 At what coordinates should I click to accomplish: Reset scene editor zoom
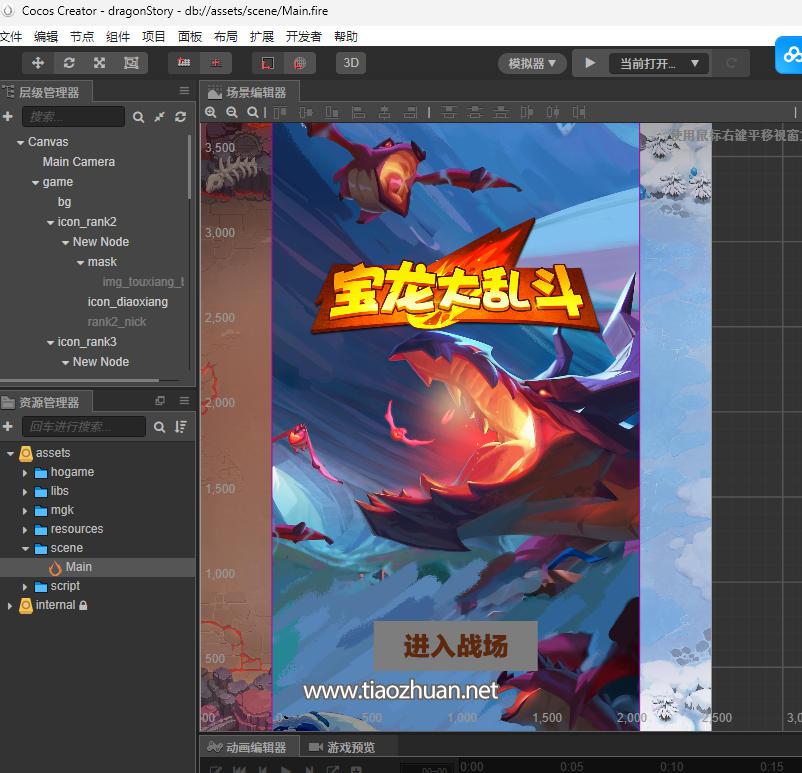[253, 113]
